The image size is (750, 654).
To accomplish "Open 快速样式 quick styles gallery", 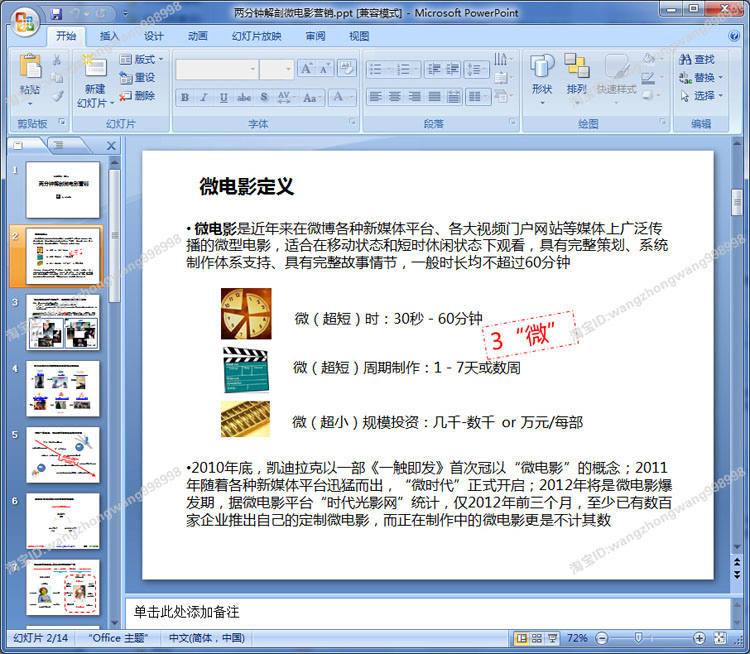I will 616,79.
